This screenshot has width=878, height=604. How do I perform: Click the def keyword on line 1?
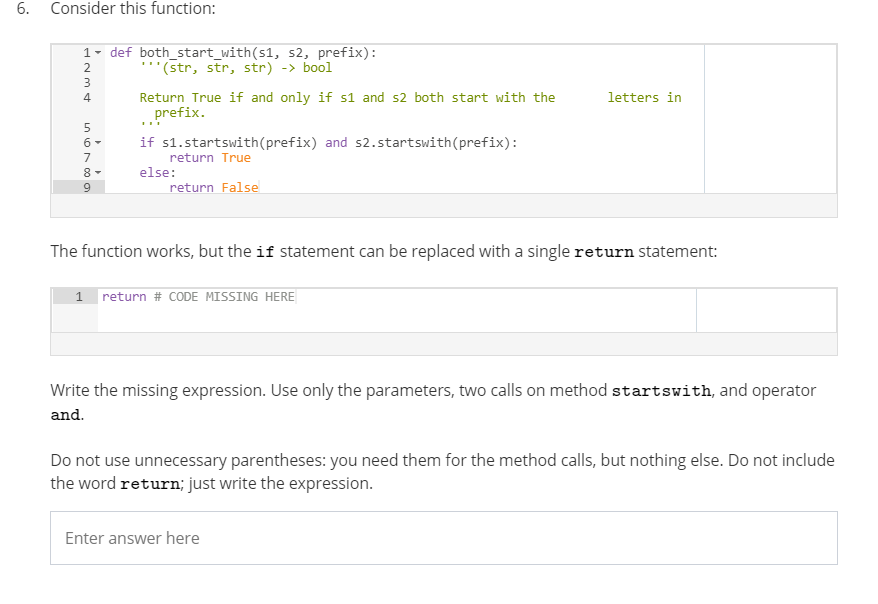(121, 52)
